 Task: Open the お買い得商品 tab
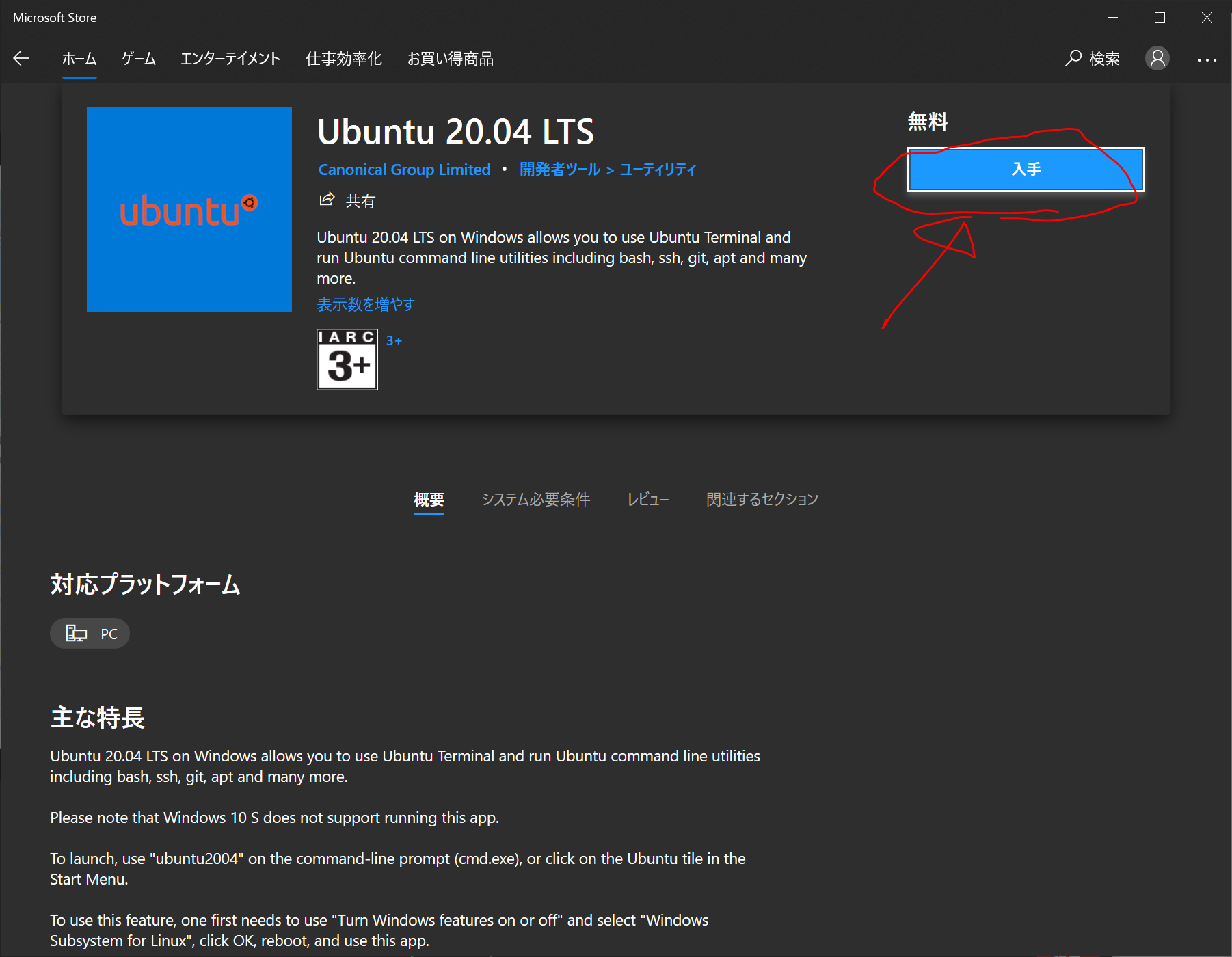coord(451,59)
